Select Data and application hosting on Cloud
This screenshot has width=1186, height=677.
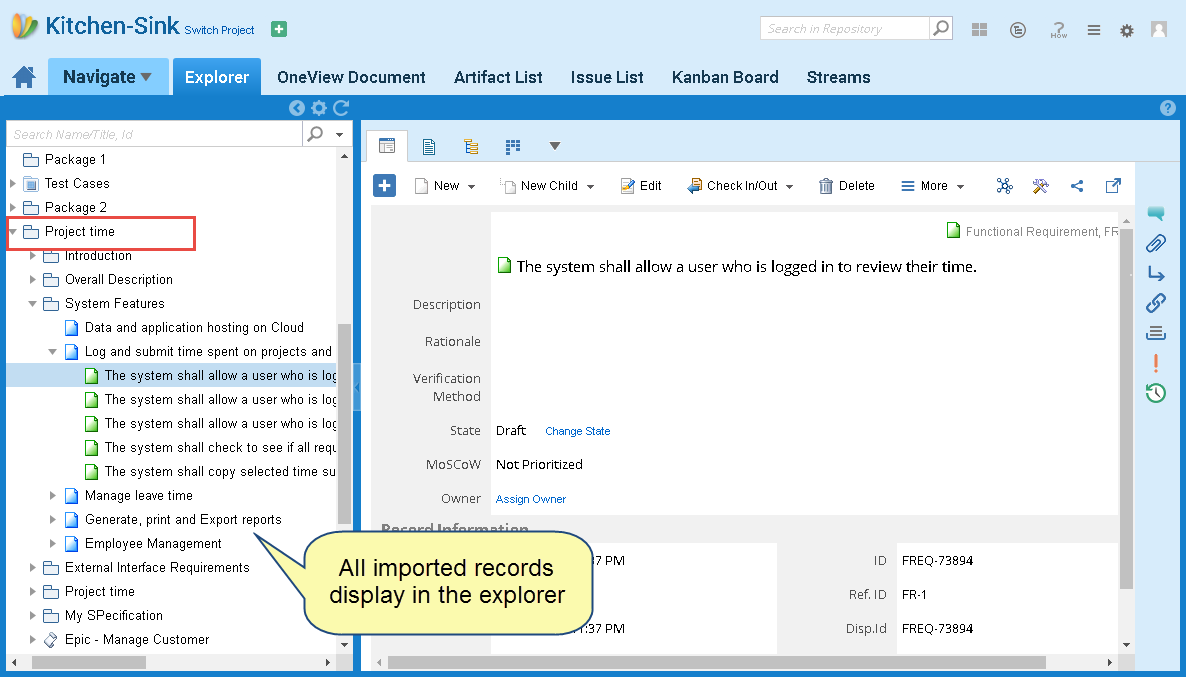tap(194, 328)
